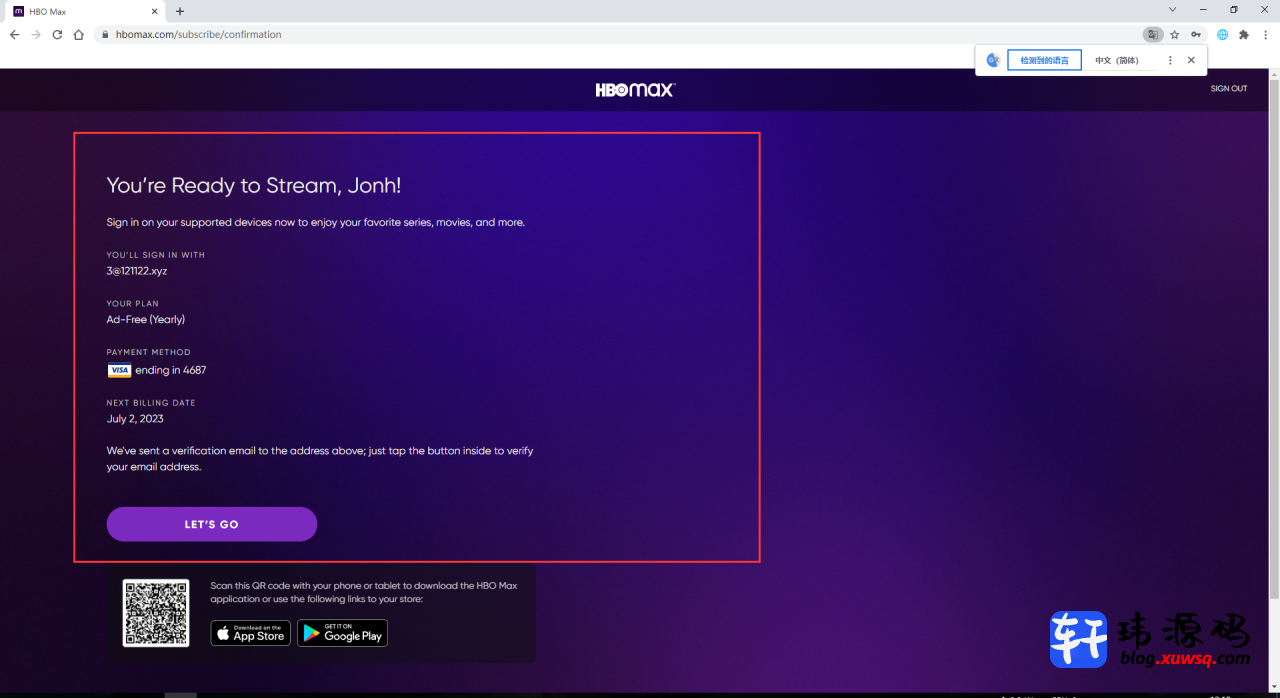1280x698 pixels.
Task: Click the LET'S GO button
Action: [212, 524]
